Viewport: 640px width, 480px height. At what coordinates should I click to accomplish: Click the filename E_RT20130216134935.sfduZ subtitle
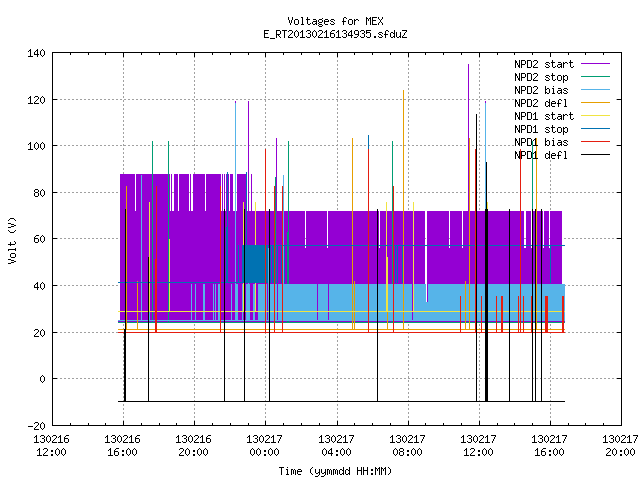(x=335, y=34)
